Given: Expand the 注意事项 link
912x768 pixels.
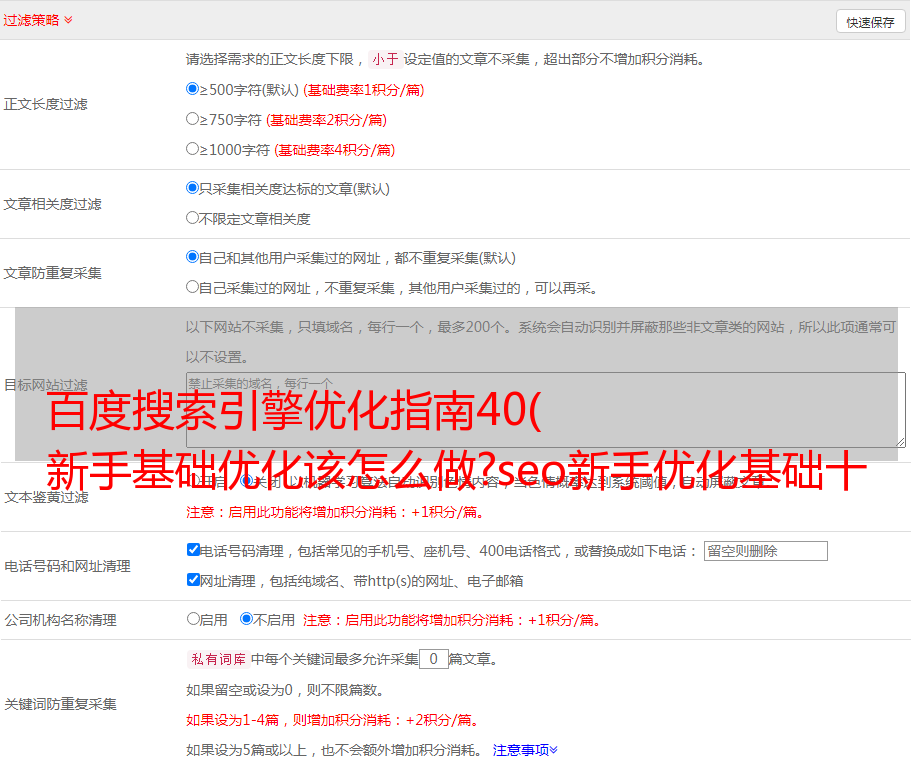Looking at the screenshot, I should coord(525,749).
